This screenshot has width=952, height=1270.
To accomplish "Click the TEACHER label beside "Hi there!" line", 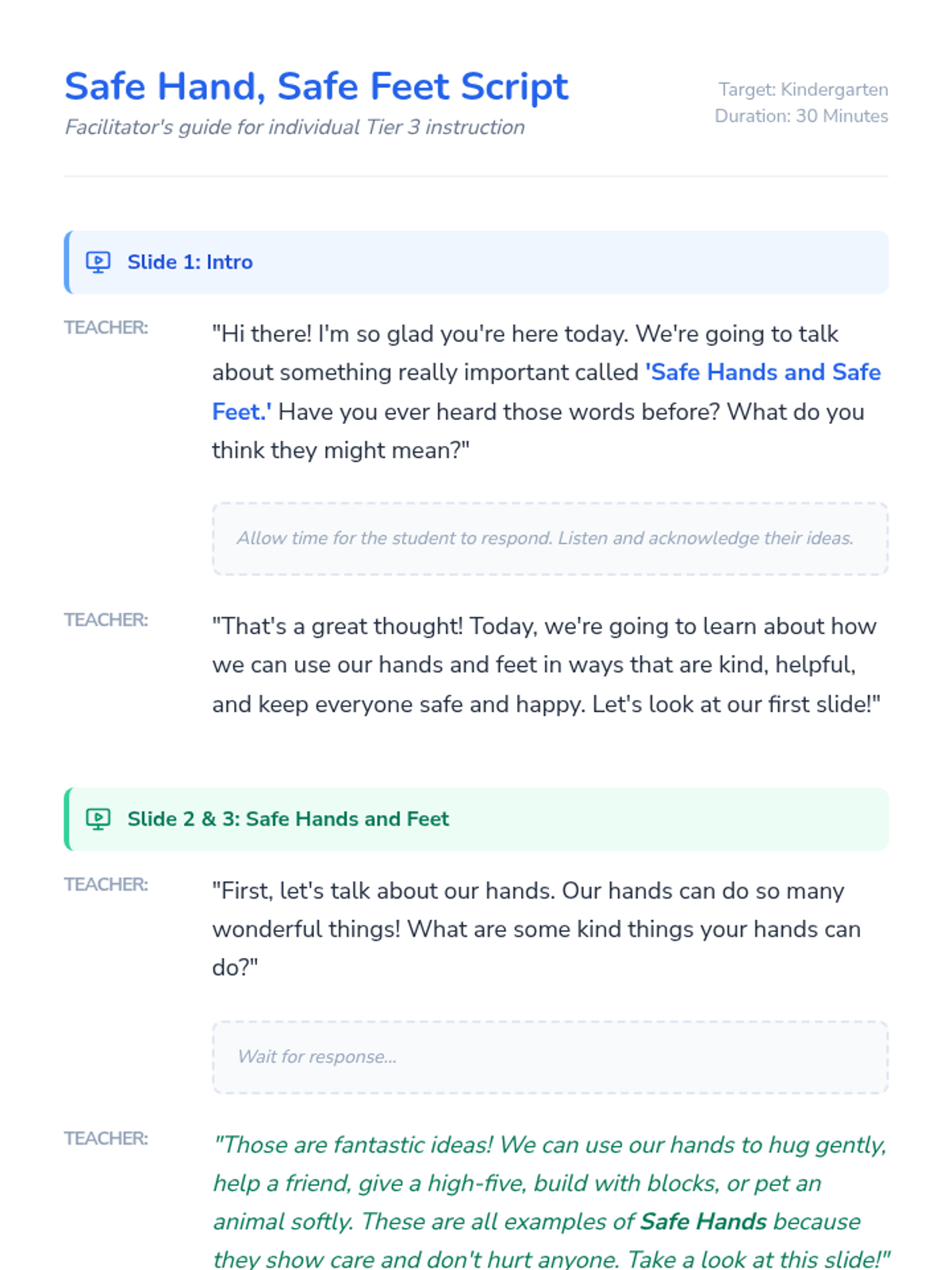I will (x=106, y=328).
